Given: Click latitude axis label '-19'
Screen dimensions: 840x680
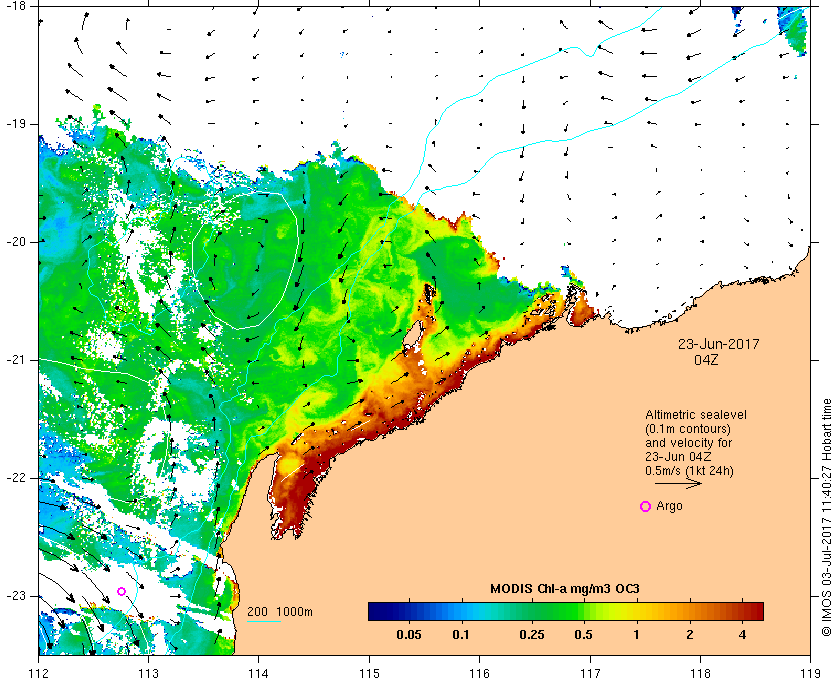Looking at the screenshot, I should click(x=15, y=124).
